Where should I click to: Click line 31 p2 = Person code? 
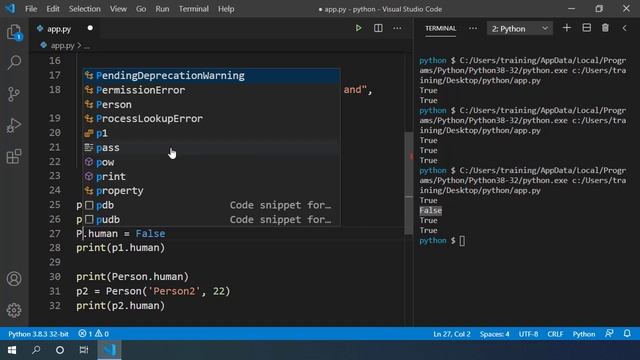pos(153,291)
